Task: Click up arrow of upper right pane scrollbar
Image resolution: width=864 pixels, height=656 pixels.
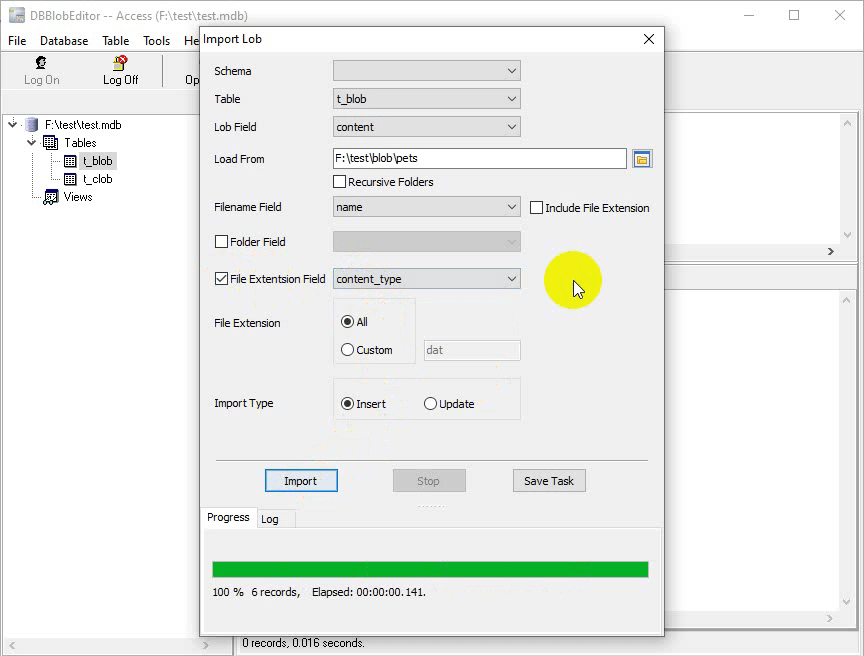Action: tap(847, 123)
